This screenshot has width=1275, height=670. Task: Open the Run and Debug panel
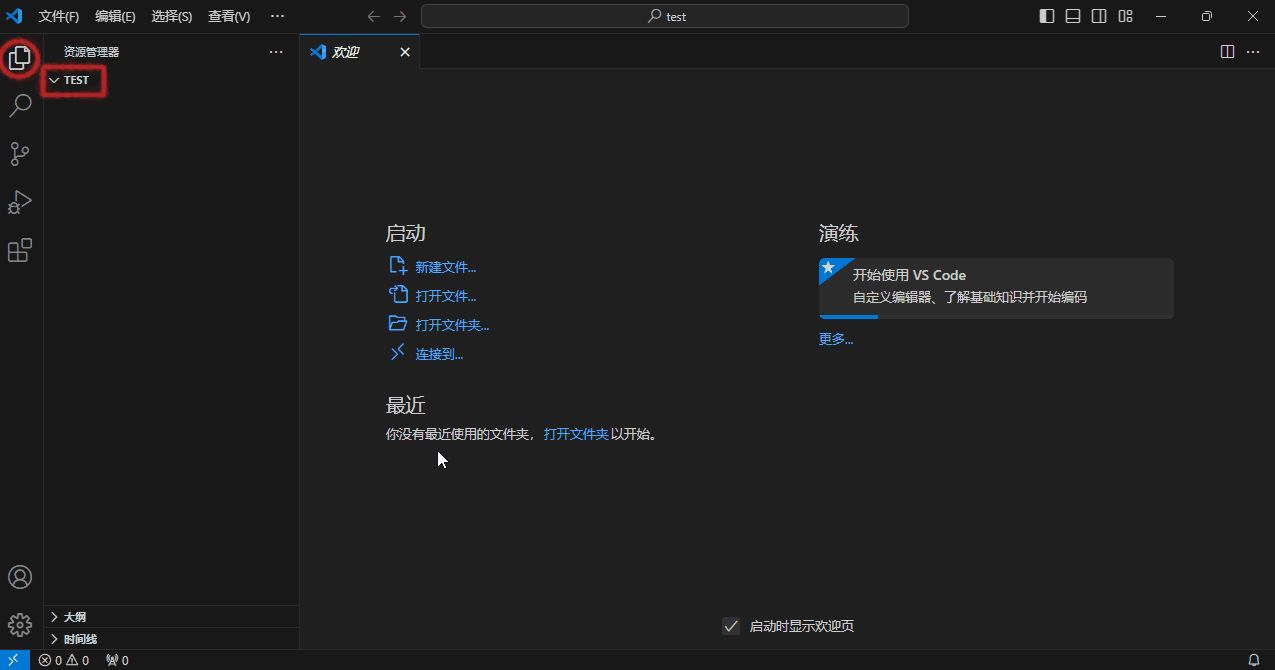point(20,202)
